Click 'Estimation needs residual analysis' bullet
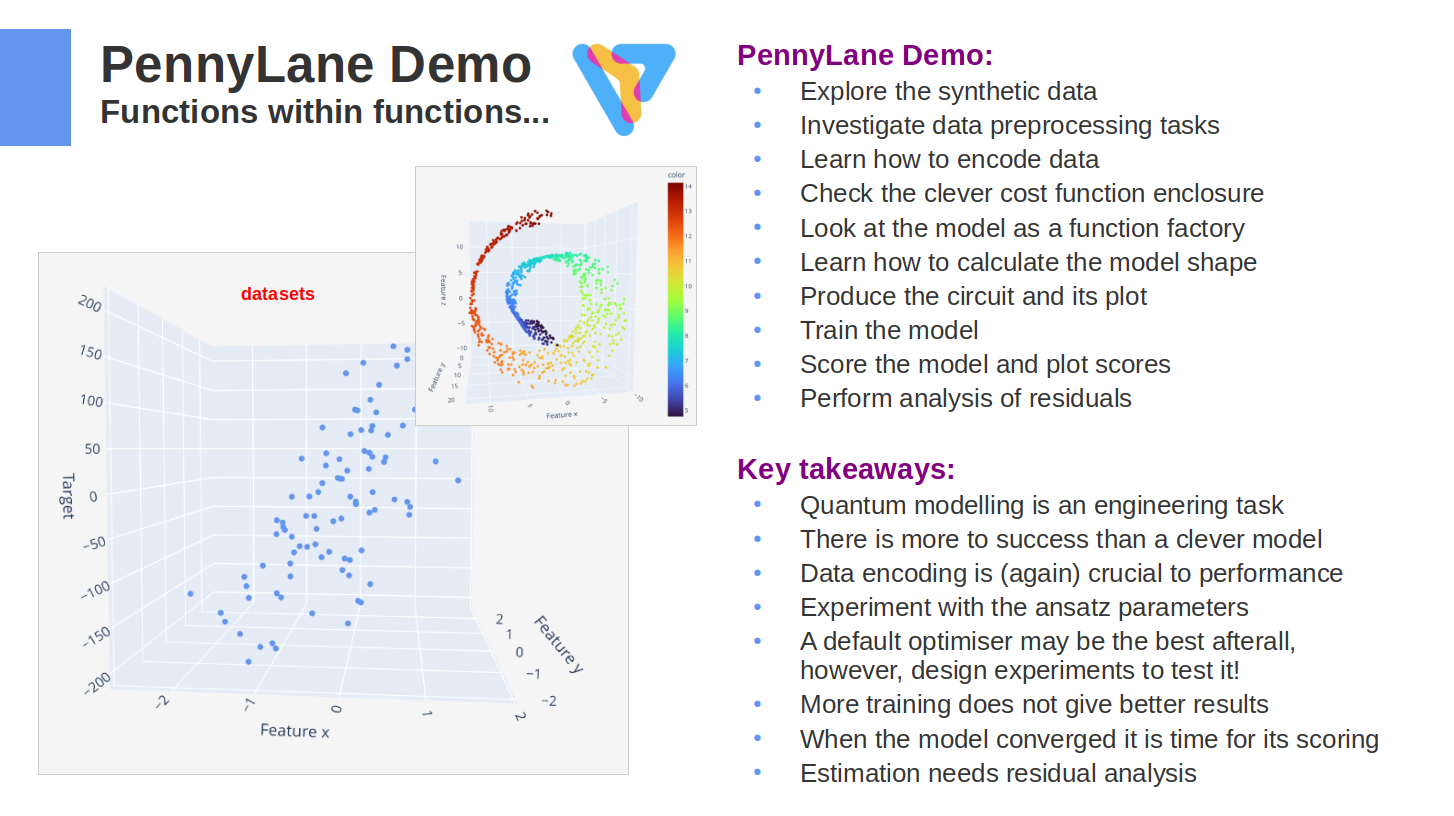This screenshot has width=1454, height=816. pyautogui.click(x=997, y=773)
